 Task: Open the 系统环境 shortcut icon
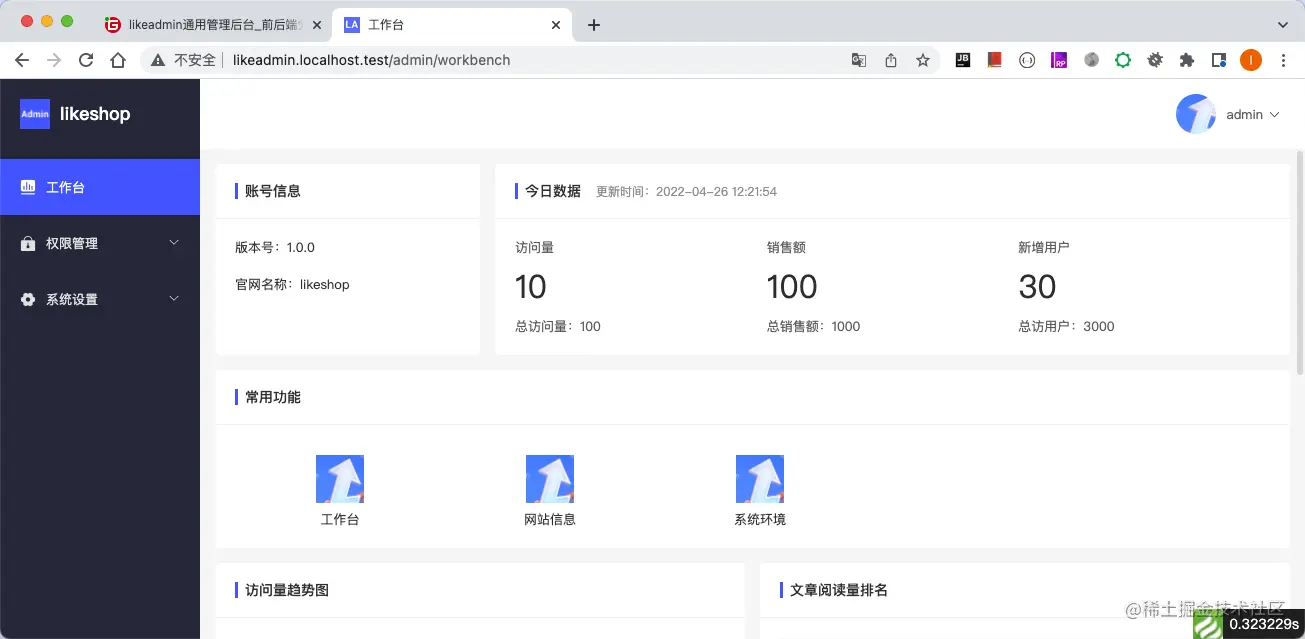point(760,479)
